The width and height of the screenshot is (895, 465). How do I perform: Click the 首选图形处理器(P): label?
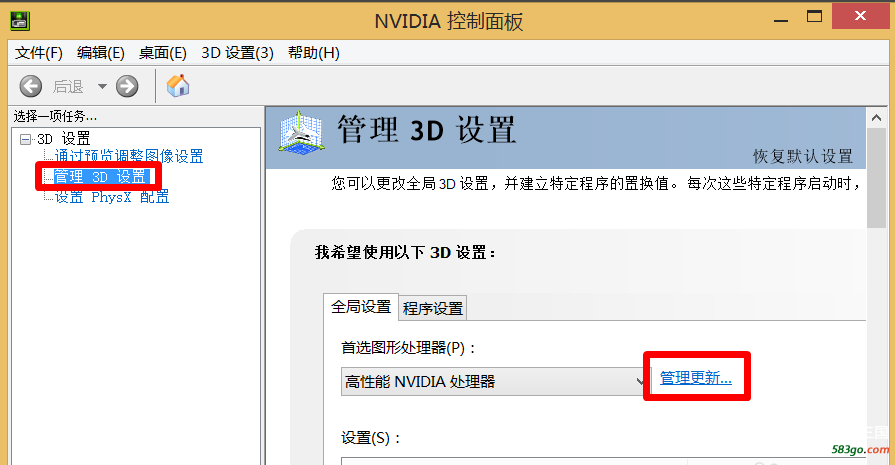coord(409,347)
